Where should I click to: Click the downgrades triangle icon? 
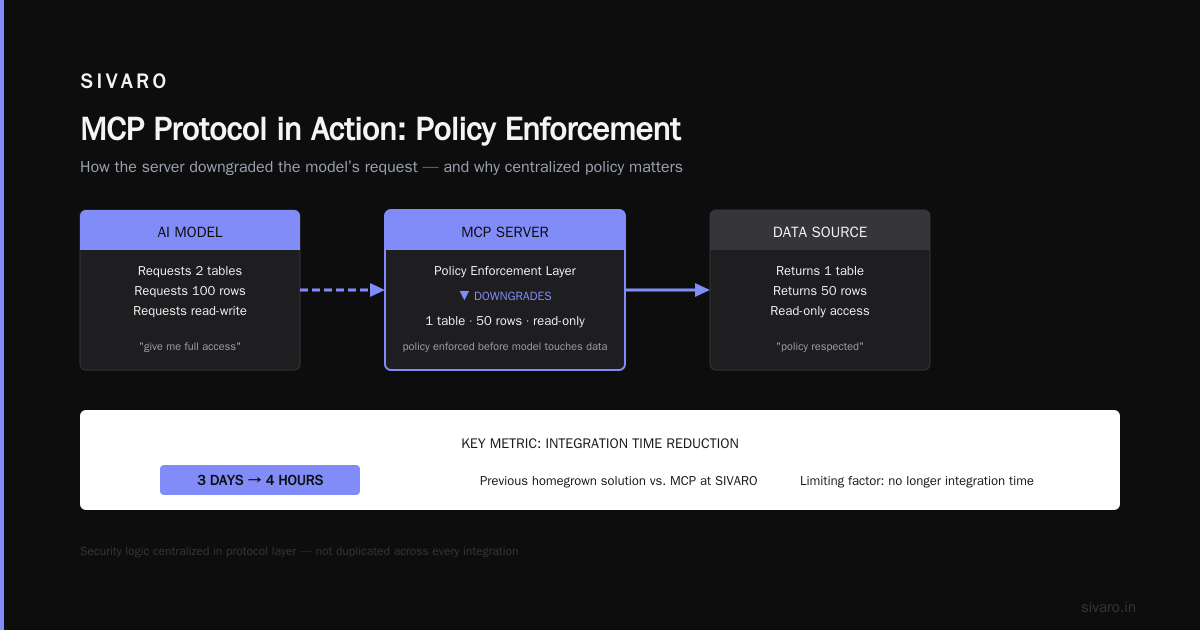click(x=464, y=296)
